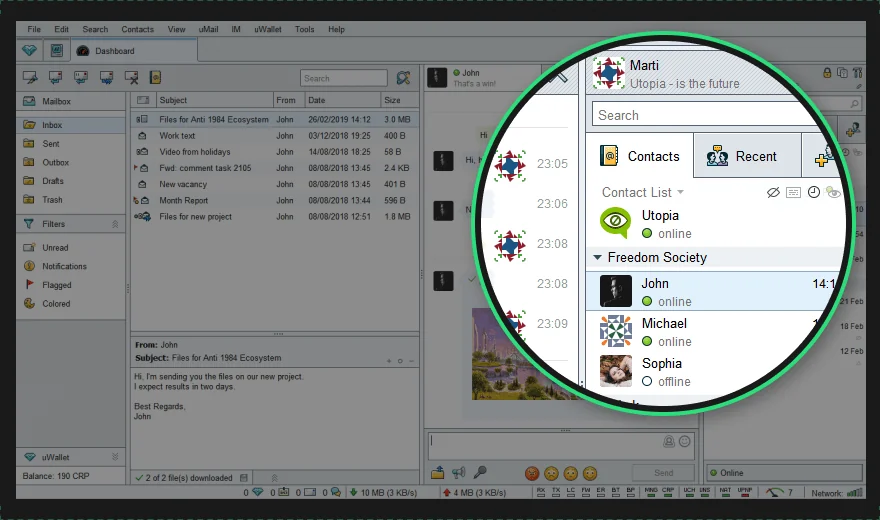Switch to the Recent tab
Screen dimensions: 880x520
[x=747, y=156]
